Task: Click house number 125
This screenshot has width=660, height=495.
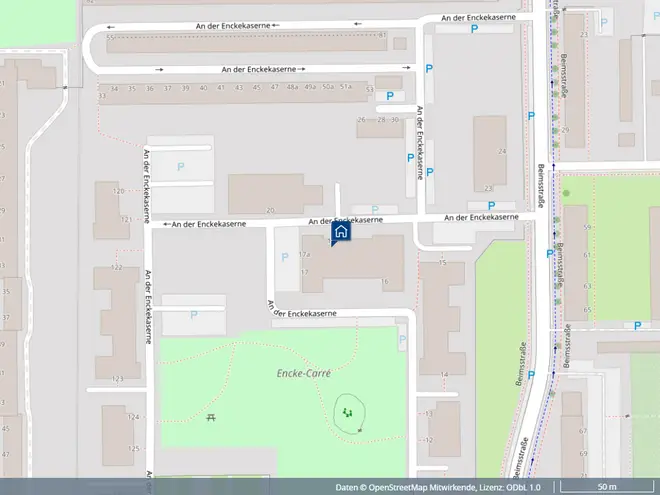Action: pos(133,449)
